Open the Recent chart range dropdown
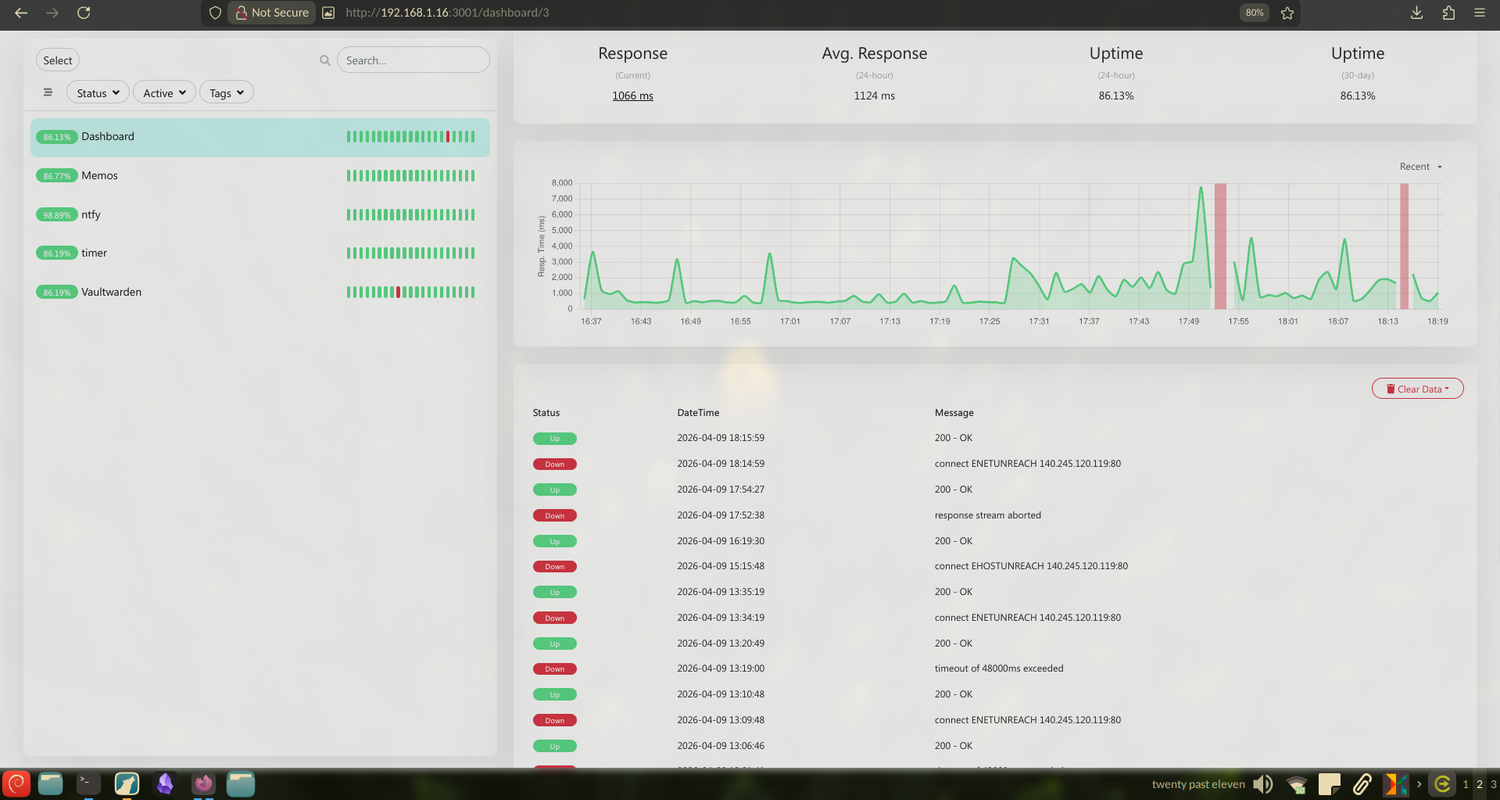The image size is (1500, 800). 1421,167
